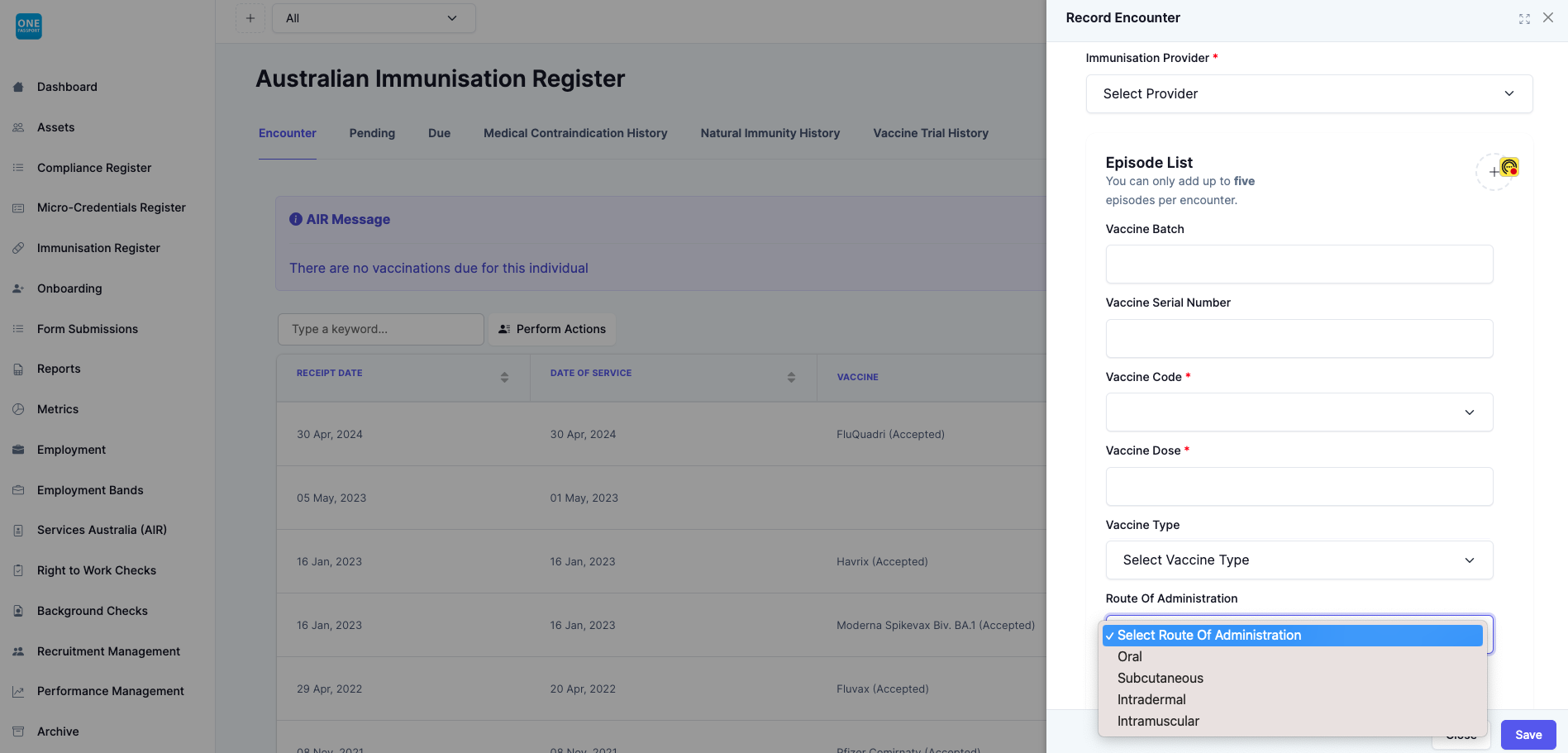
Task: Click the plus button beside All filter
Action: click(x=250, y=18)
